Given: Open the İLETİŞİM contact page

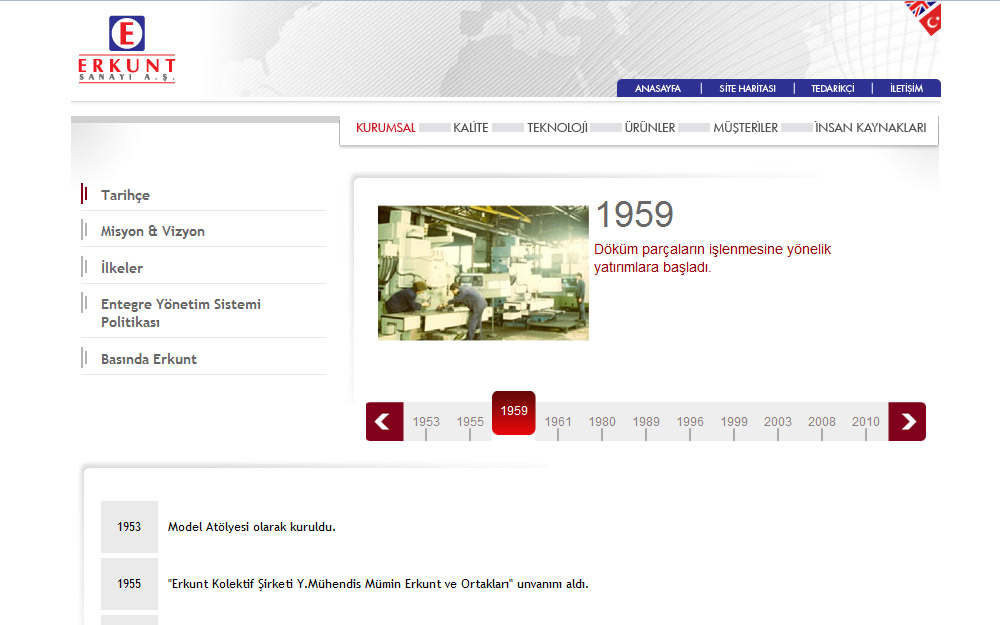Looking at the screenshot, I should [x=906, y=89].
